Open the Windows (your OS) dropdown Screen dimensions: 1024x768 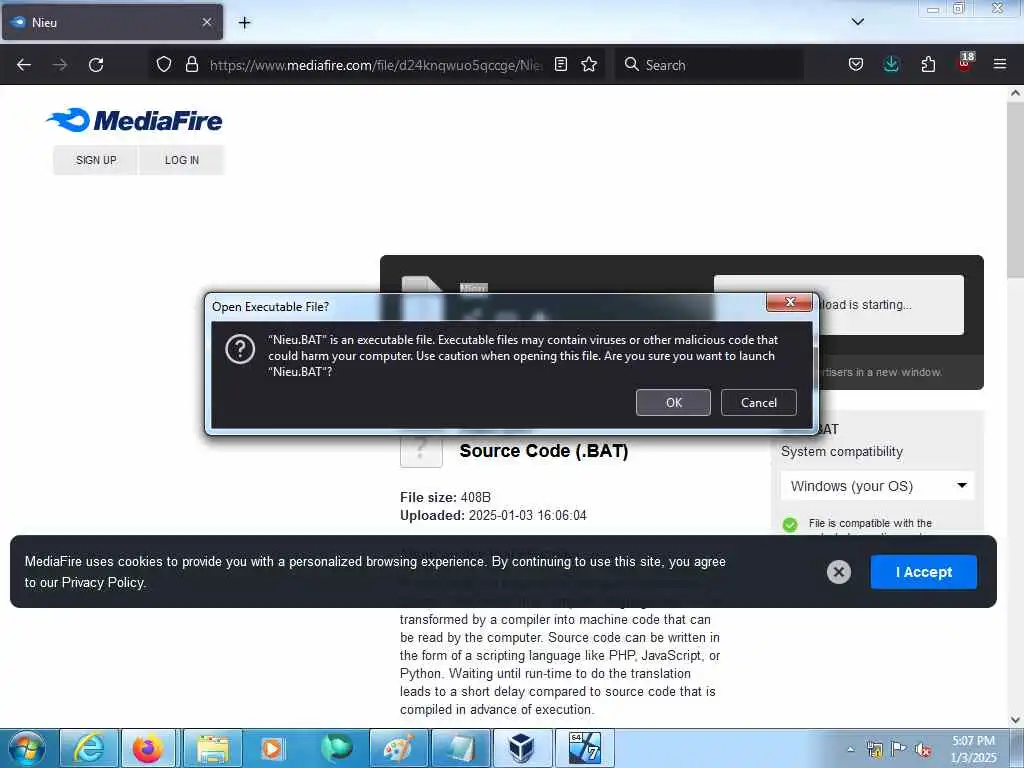click(877, 486)
